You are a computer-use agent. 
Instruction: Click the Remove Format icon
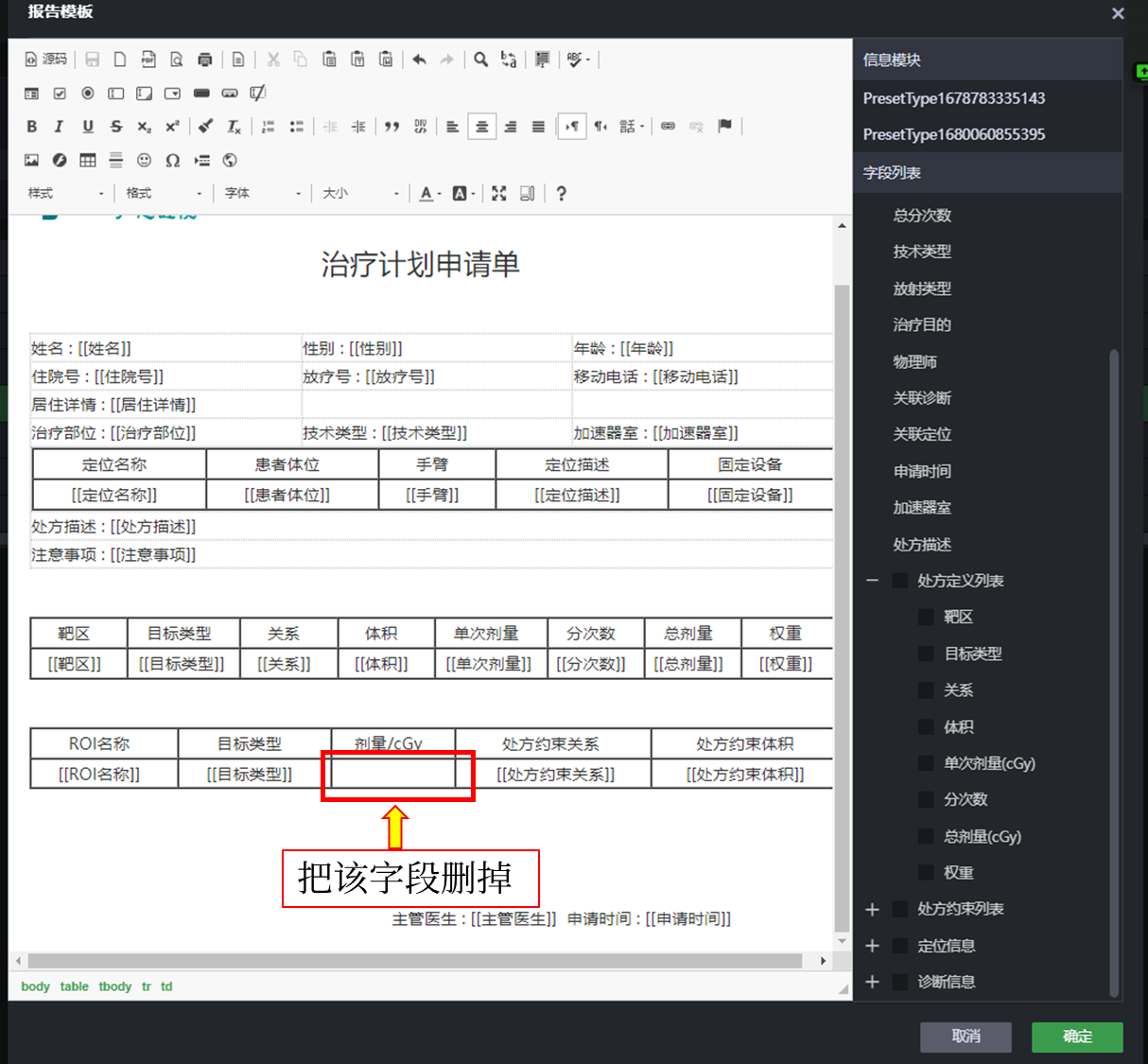click(x=234, y=126)
